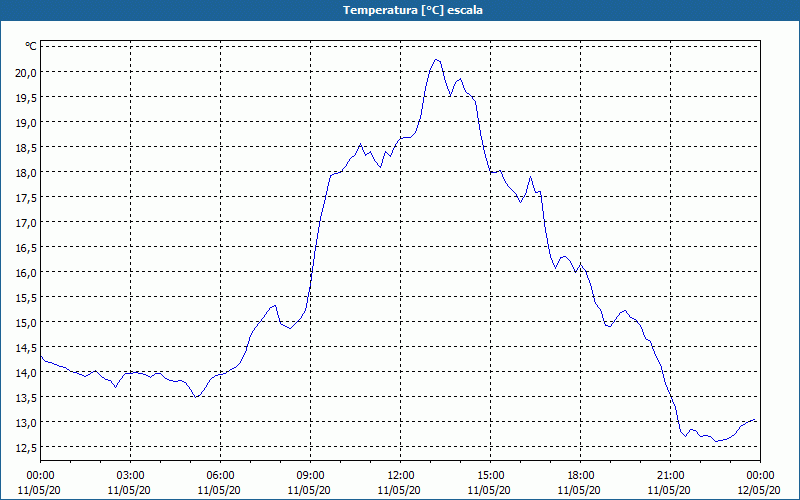Click the 11/05/20 date under 12:00
The height and width of the screenshot is (500, 800).
pyautogui.click(x=399, y=490)
